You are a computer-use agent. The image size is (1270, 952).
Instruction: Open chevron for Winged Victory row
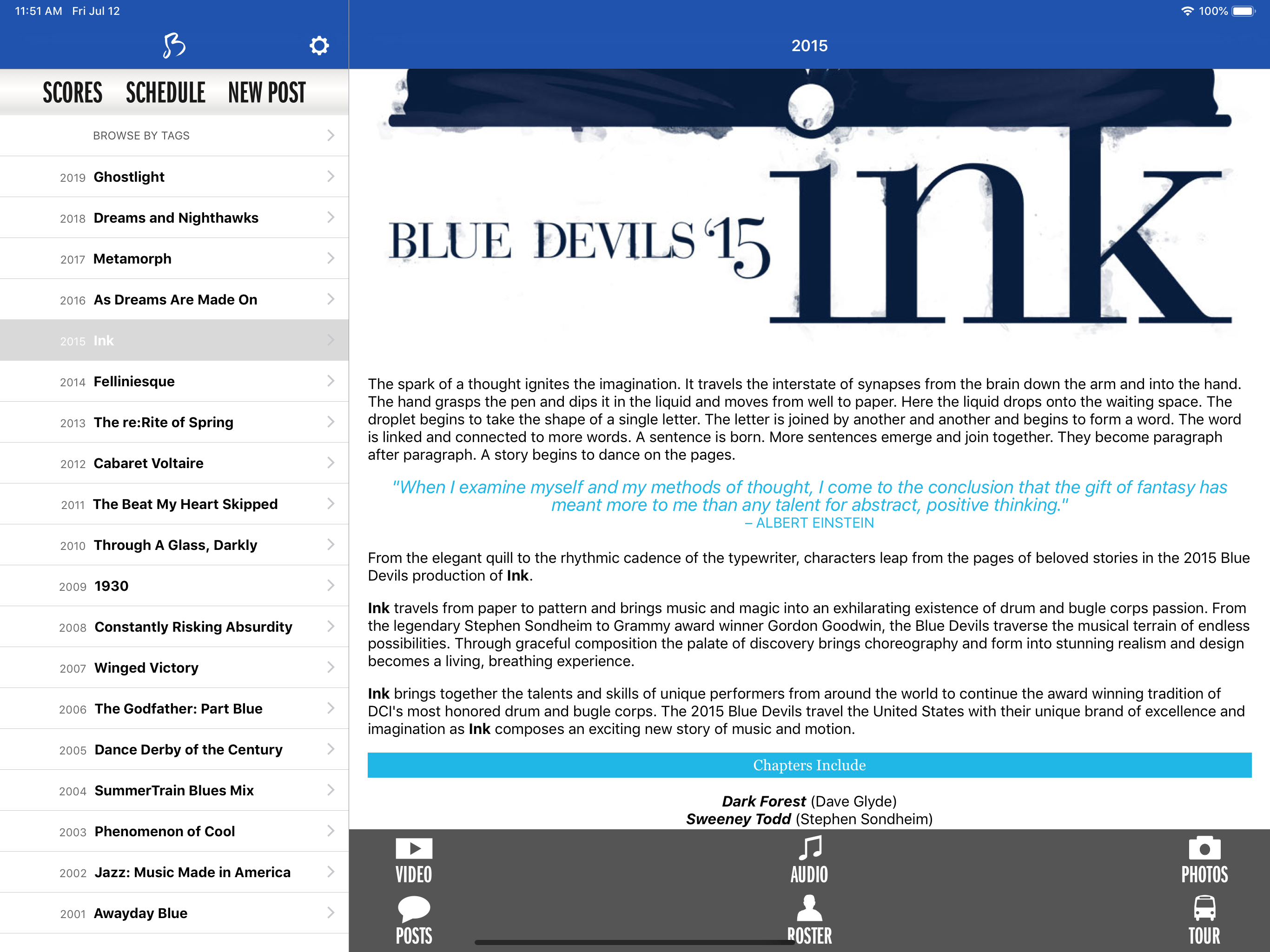[331, 668]
